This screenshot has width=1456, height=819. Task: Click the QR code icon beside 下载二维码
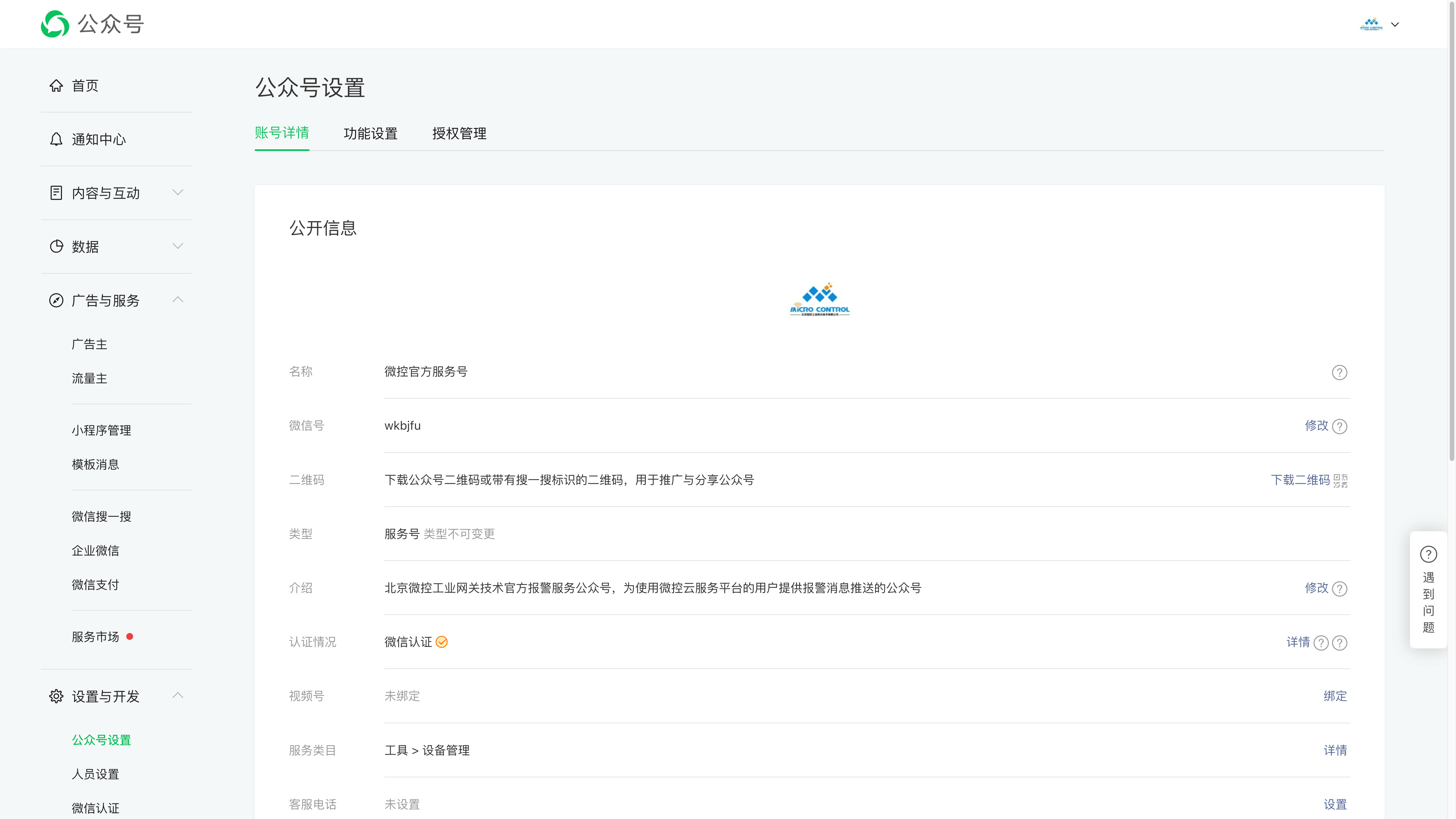click(1340, 480)
